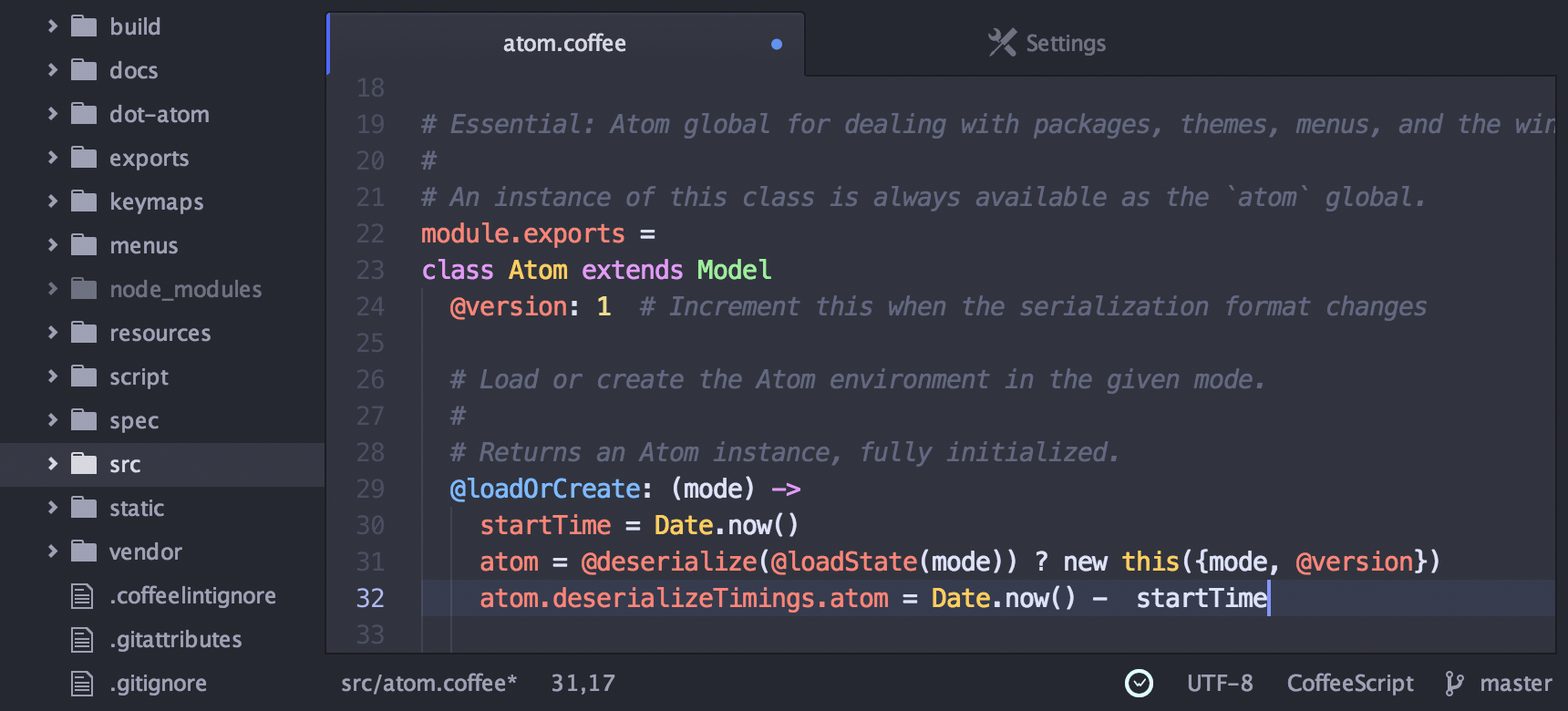Click the keymaps folder icon

(x=84, y=201)
